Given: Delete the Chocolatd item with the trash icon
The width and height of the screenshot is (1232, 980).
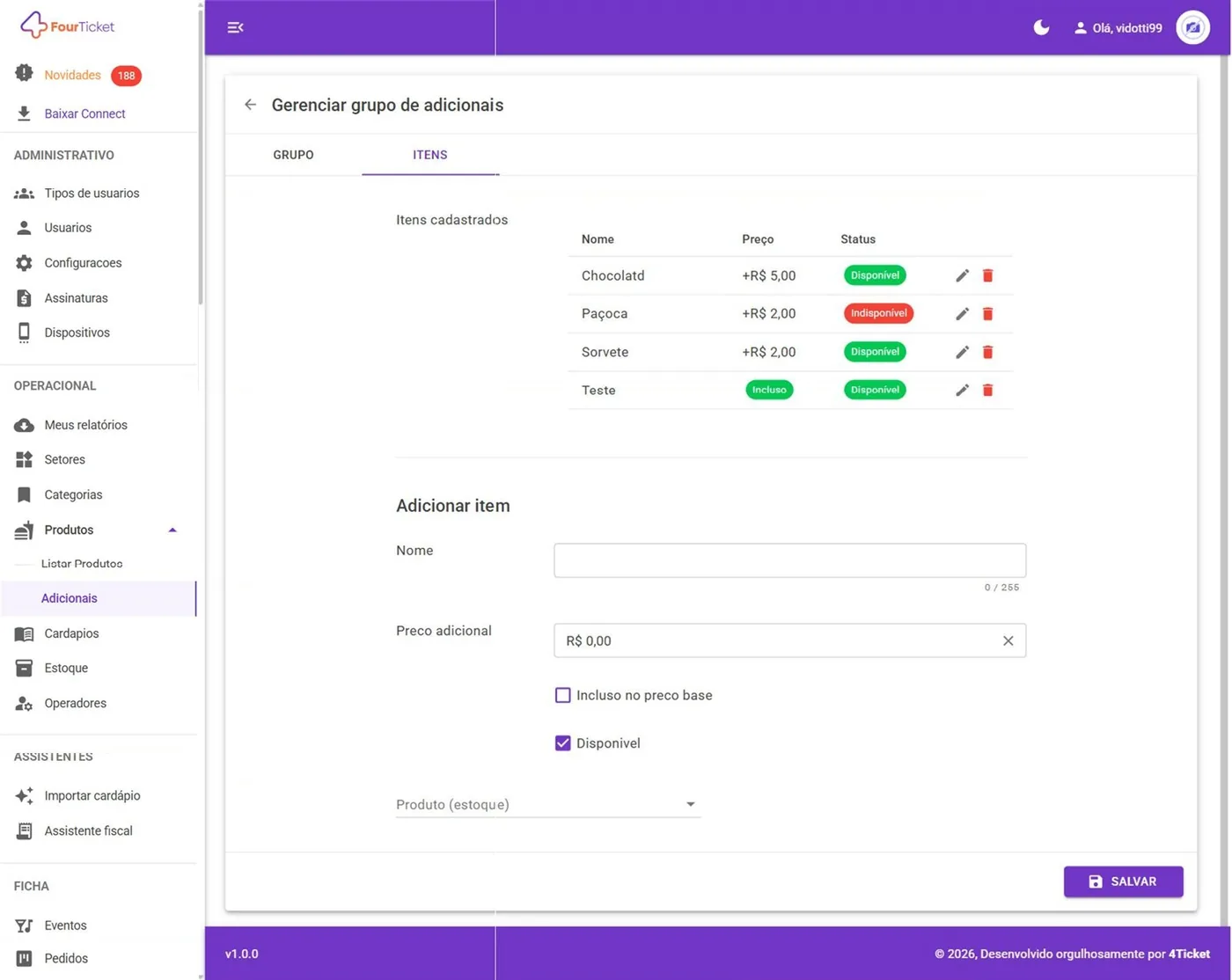Looking at the screenshot, I should (987, 275).
